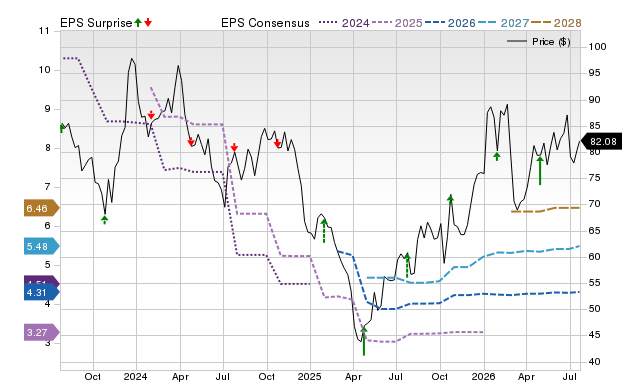
Task: Click the 95 label on the price axis
Action: pos(594,73)
